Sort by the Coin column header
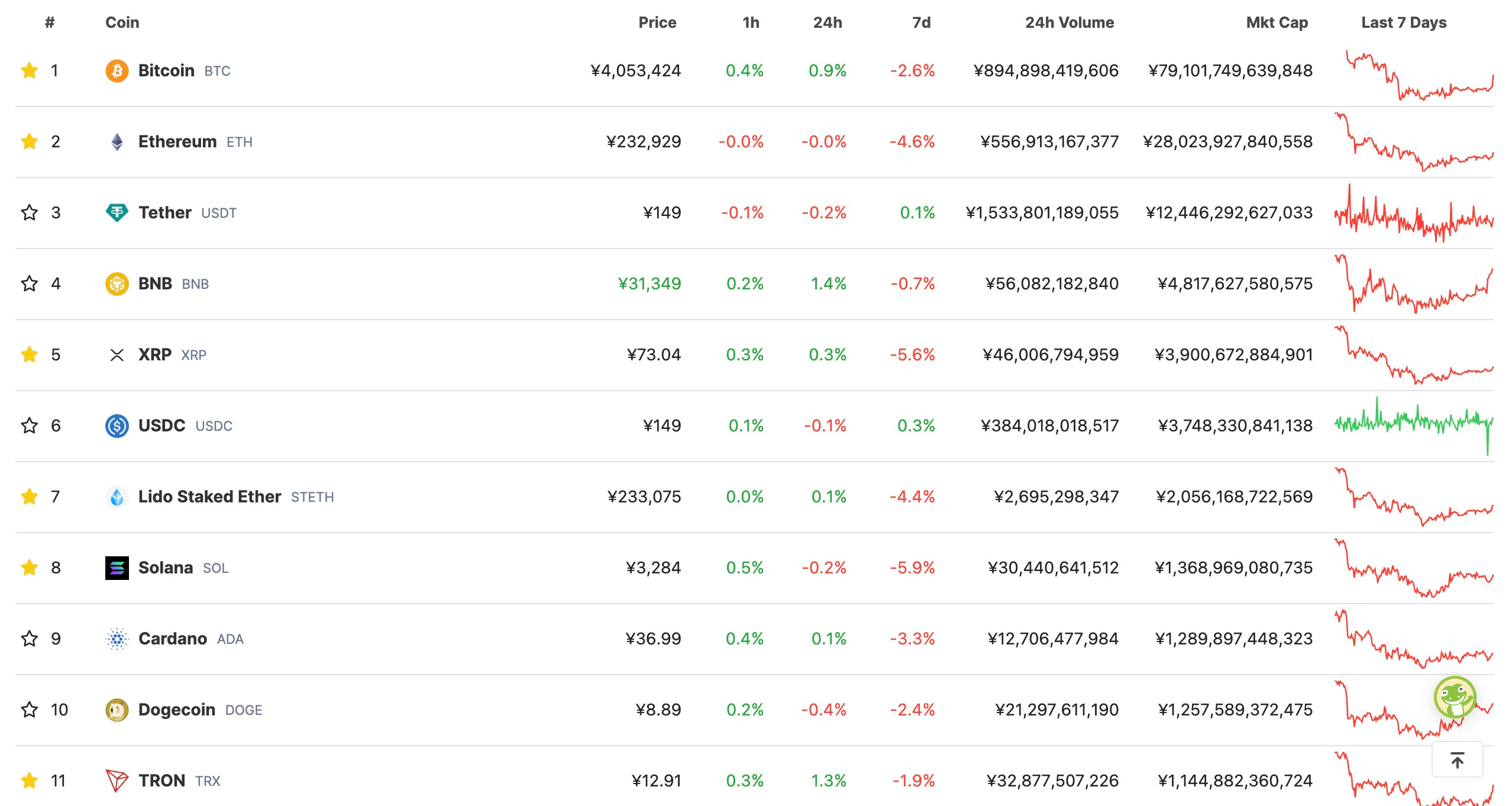 pos(122,22)
